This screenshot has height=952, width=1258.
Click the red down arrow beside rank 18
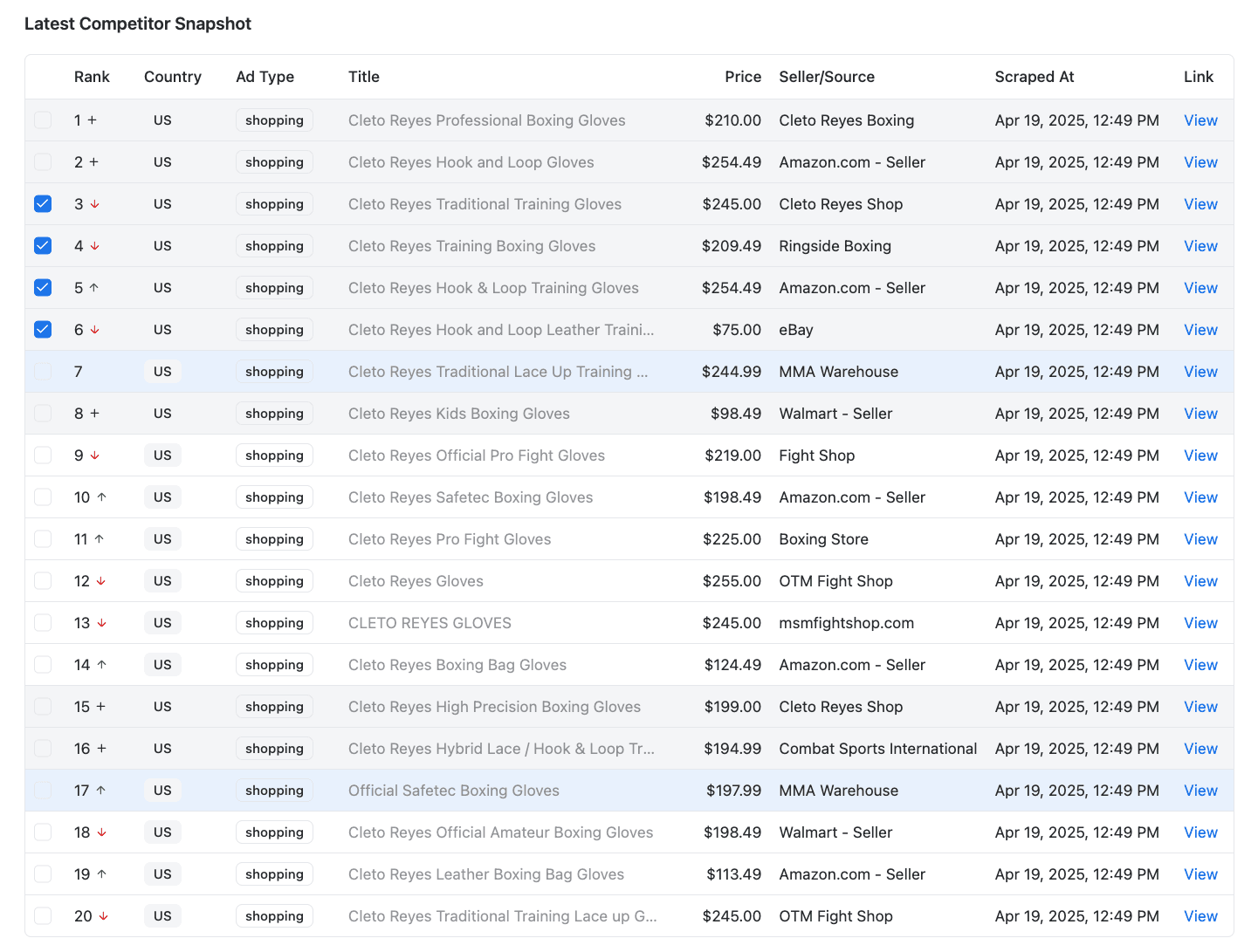point(102,832)
